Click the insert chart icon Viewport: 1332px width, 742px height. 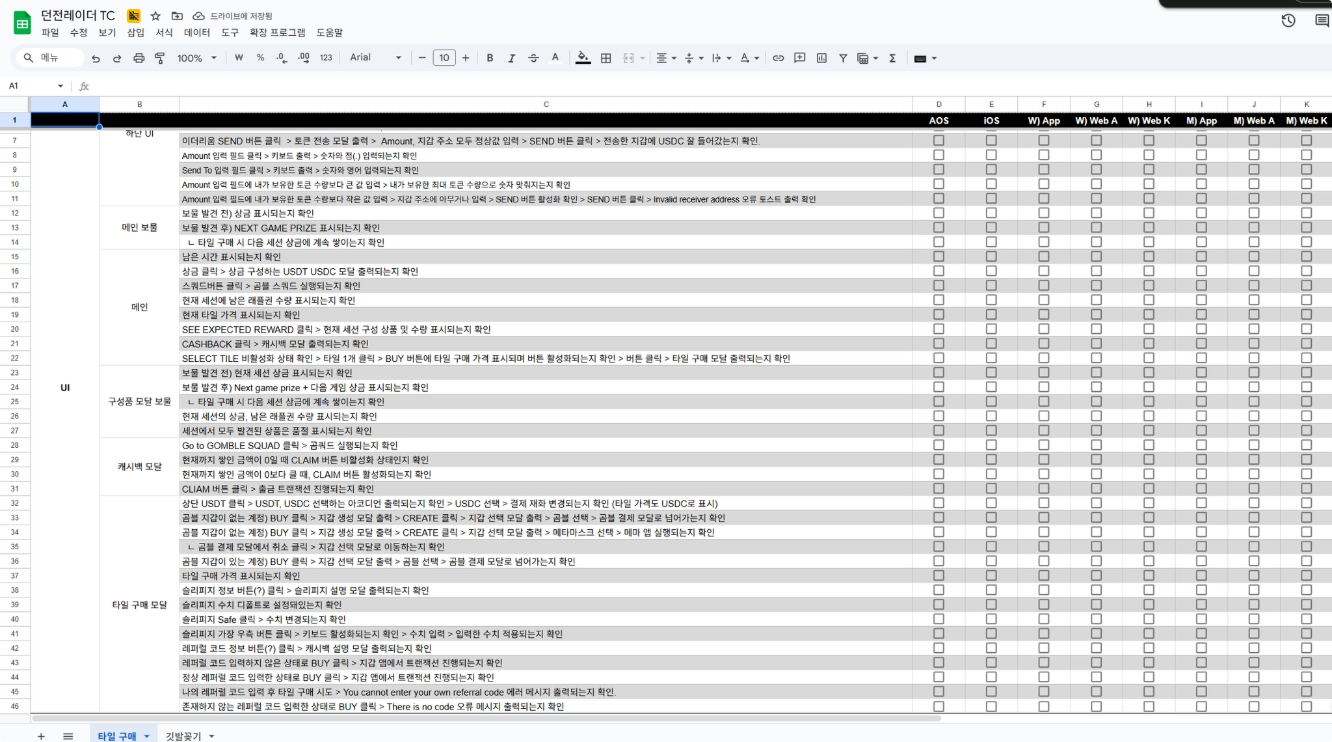click(x=822, y=58)
